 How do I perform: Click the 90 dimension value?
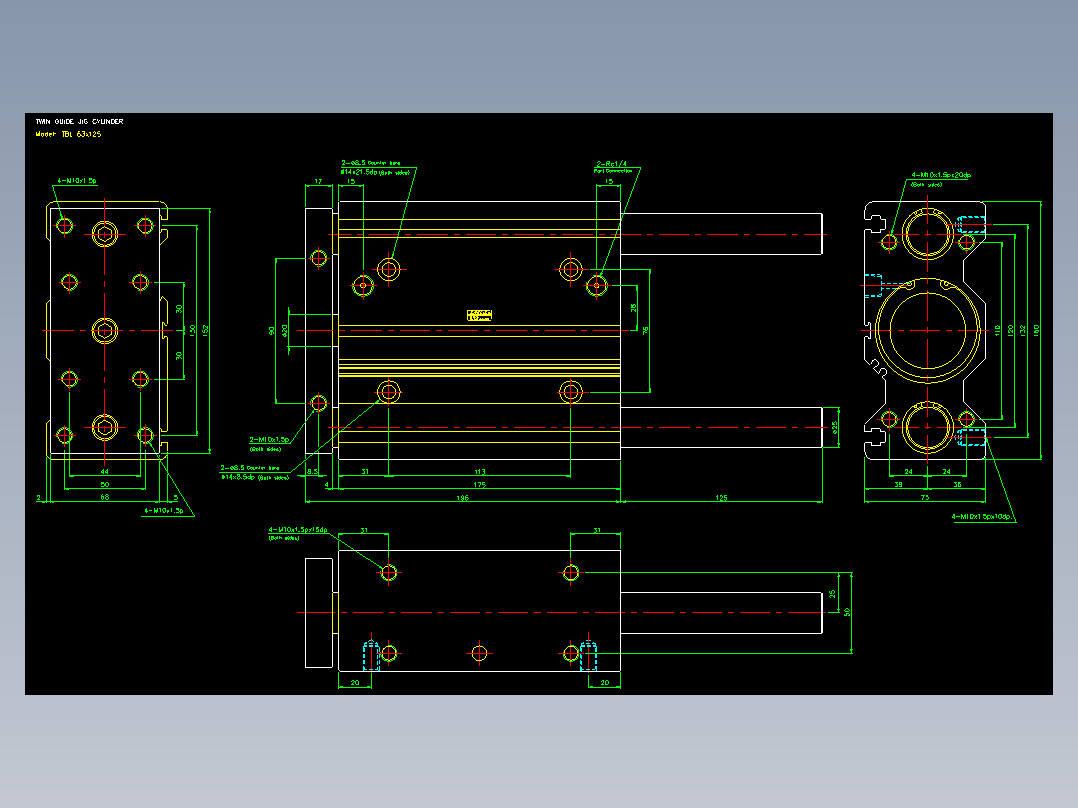pyautogui.click(x=272, y=330)
